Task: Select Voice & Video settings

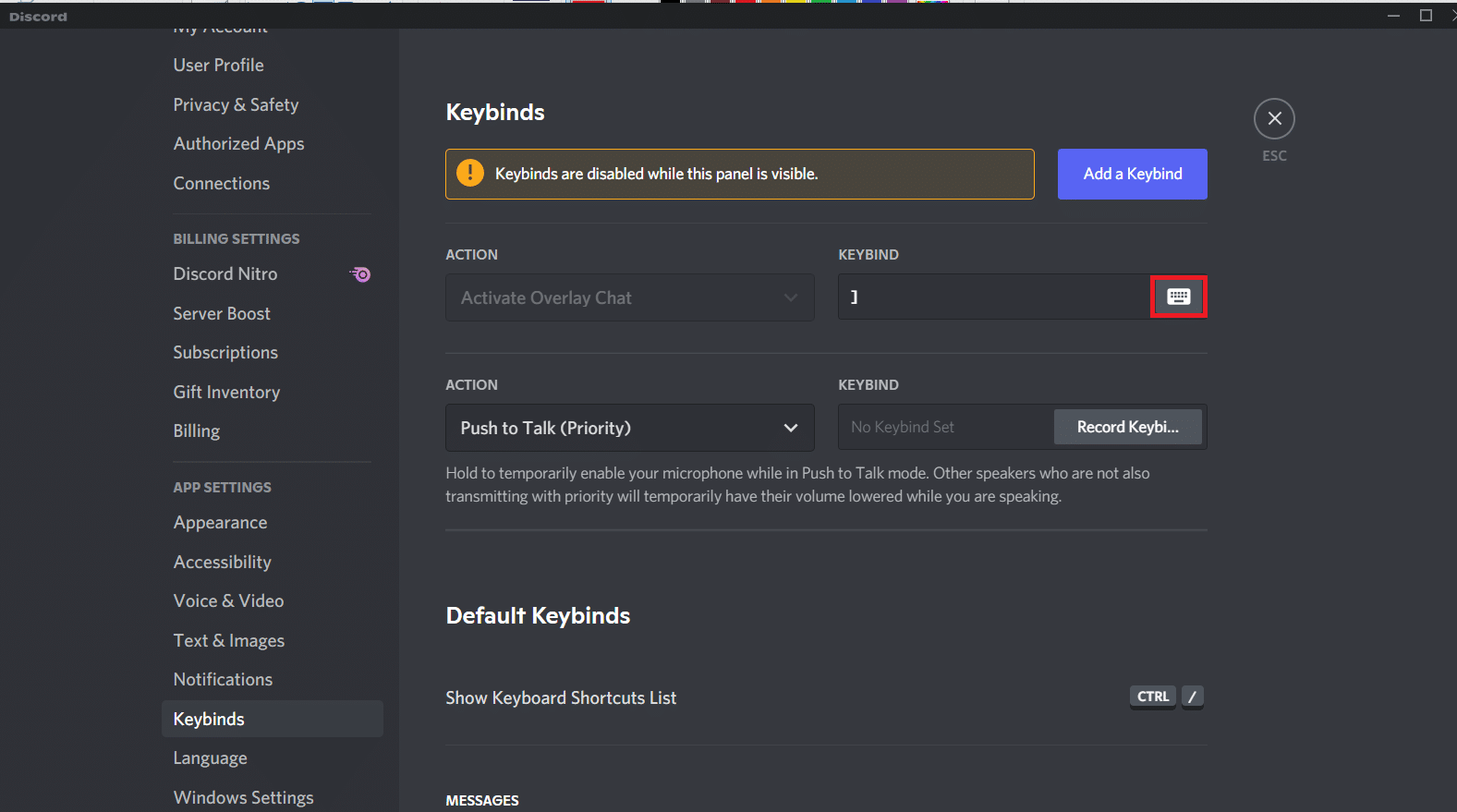Action: tap(228, 601)
